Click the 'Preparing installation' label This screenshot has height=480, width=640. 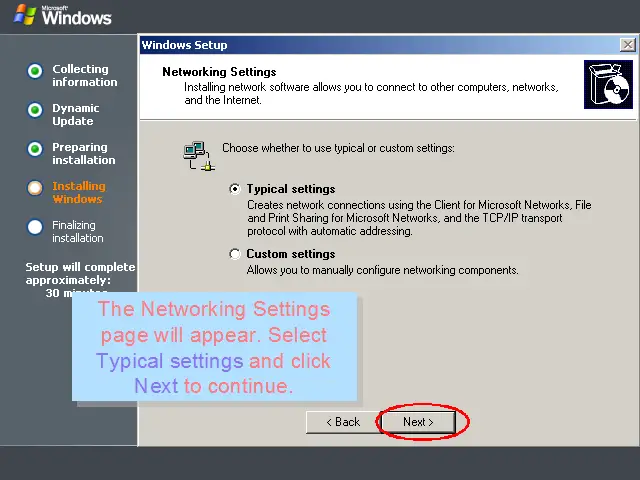coord(84,153)
